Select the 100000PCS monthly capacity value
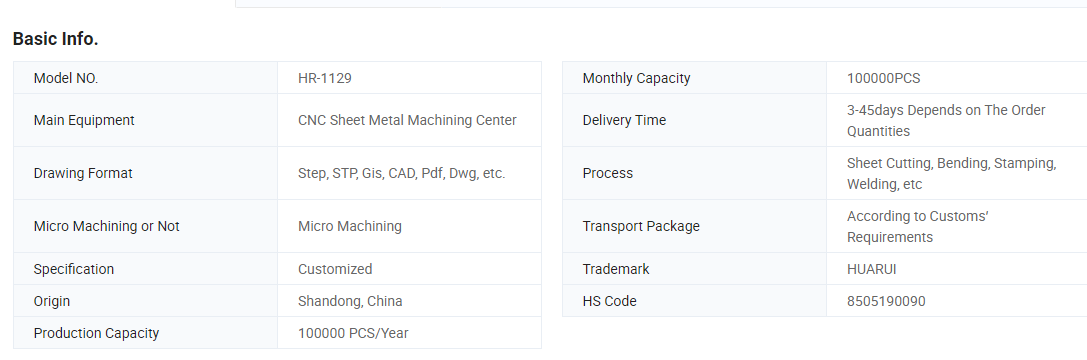Image resolution: width=1087 pixels, height=360 pixels. pyautogui.click(x=883, y=78)
